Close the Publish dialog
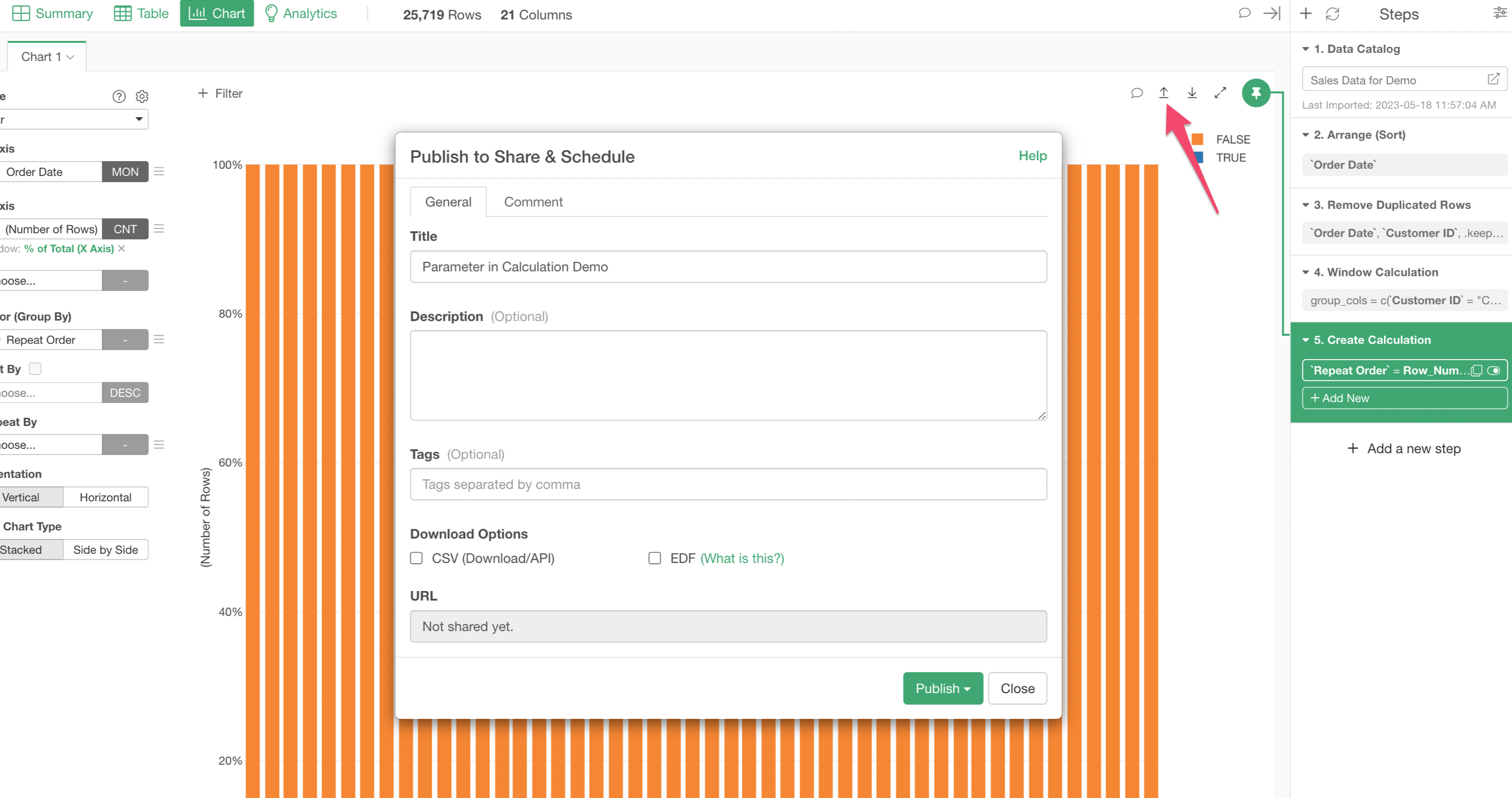Image resolution: width=1512 pixels, height=798 pixels. pos(1017,688)
